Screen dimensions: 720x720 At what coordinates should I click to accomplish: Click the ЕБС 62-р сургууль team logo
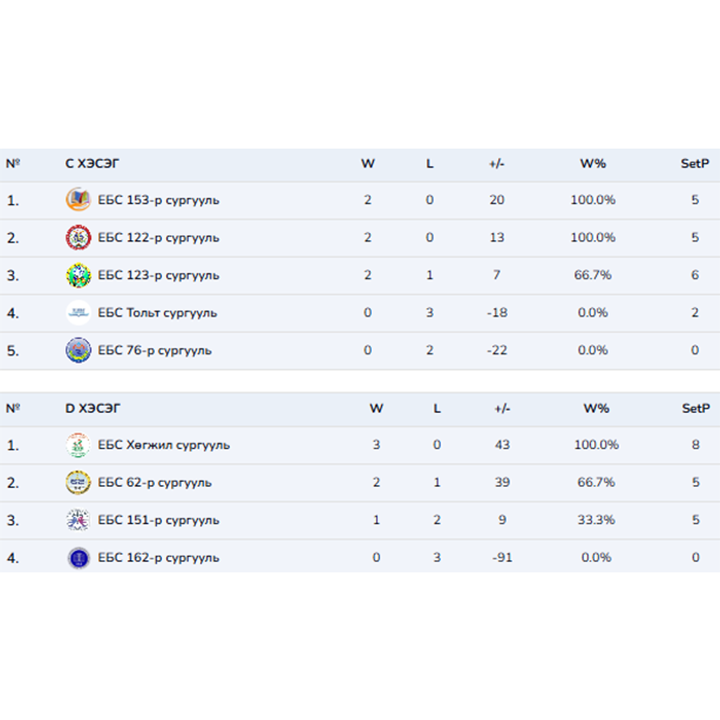78,483
